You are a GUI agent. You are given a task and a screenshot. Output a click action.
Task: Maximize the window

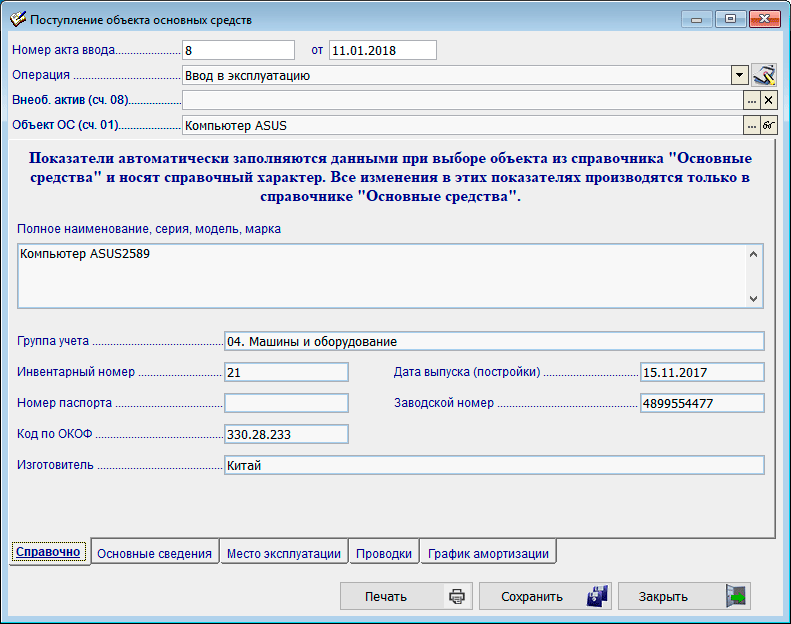tap(730, 19)
